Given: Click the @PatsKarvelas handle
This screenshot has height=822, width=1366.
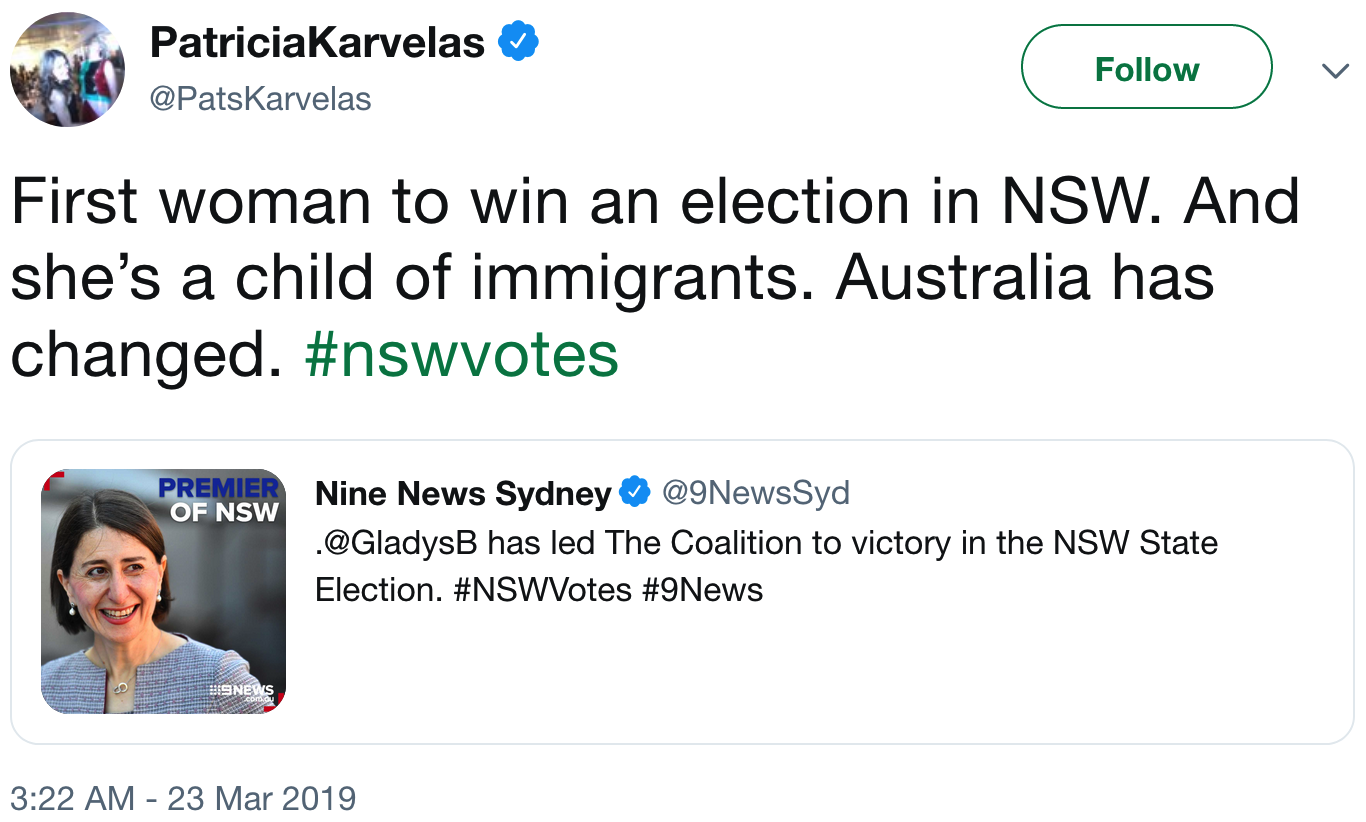Looking at the screenshot, I should tap(260, 98).
